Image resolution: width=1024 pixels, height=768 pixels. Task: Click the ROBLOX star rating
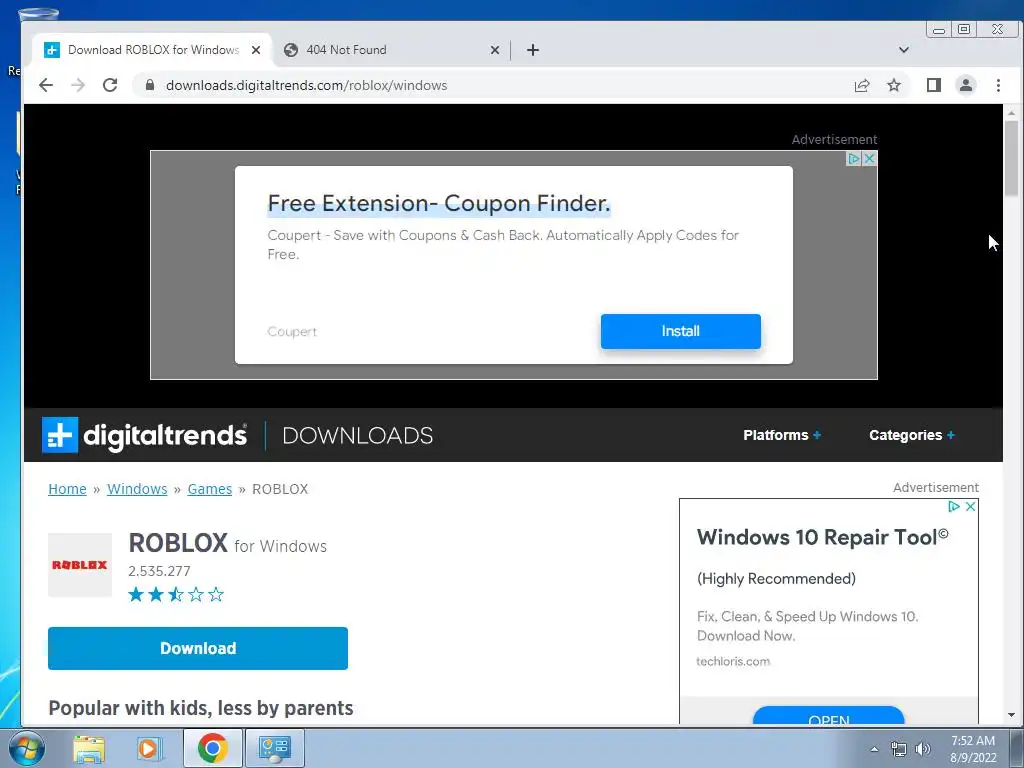pos(176,594)
